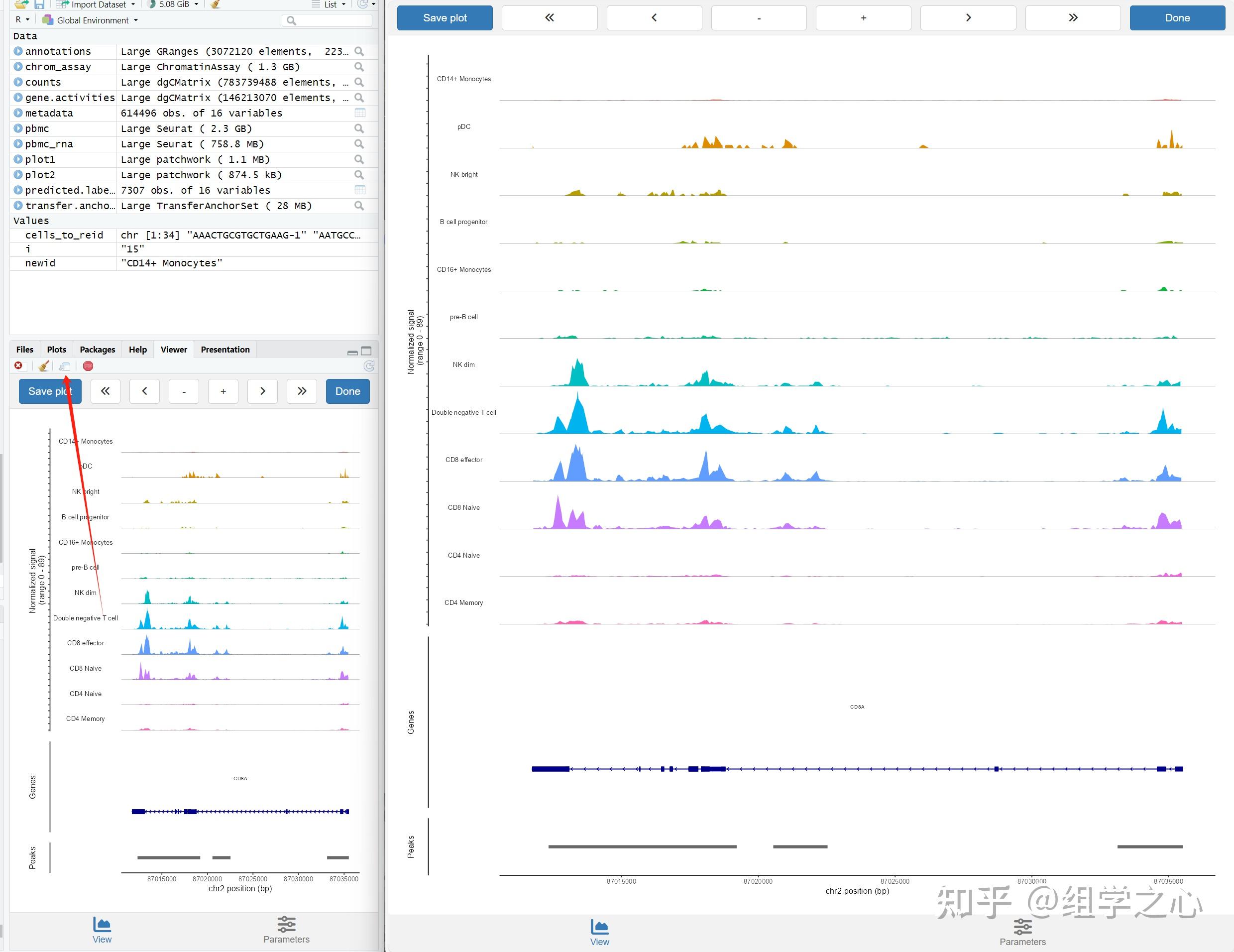Click the Viewer pane stop sign icon

[x=88, y=366]
